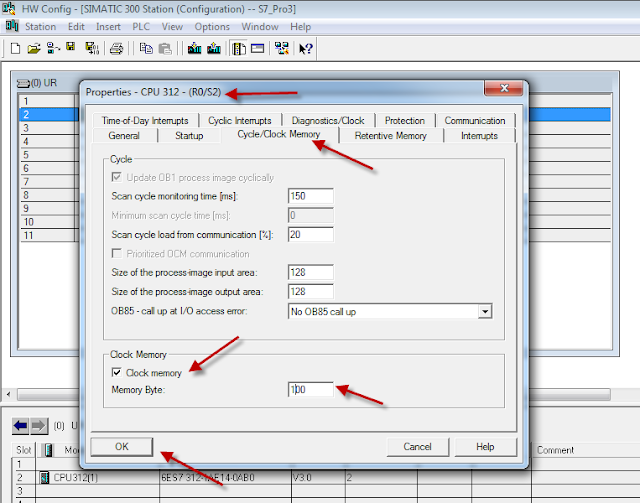Open the Window menu
Image resolution: width=640 pixels, height=503 pixels.
click(x=260, y=27)
